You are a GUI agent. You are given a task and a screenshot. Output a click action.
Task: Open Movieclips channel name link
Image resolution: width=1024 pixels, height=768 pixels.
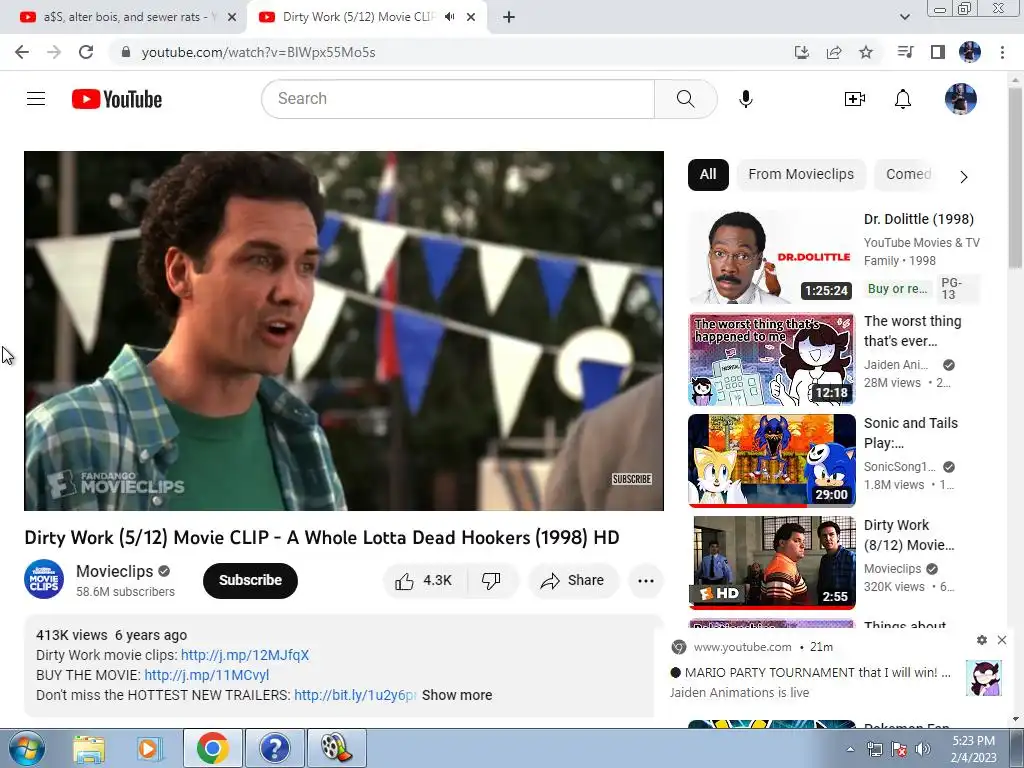[x=114, y=571]
